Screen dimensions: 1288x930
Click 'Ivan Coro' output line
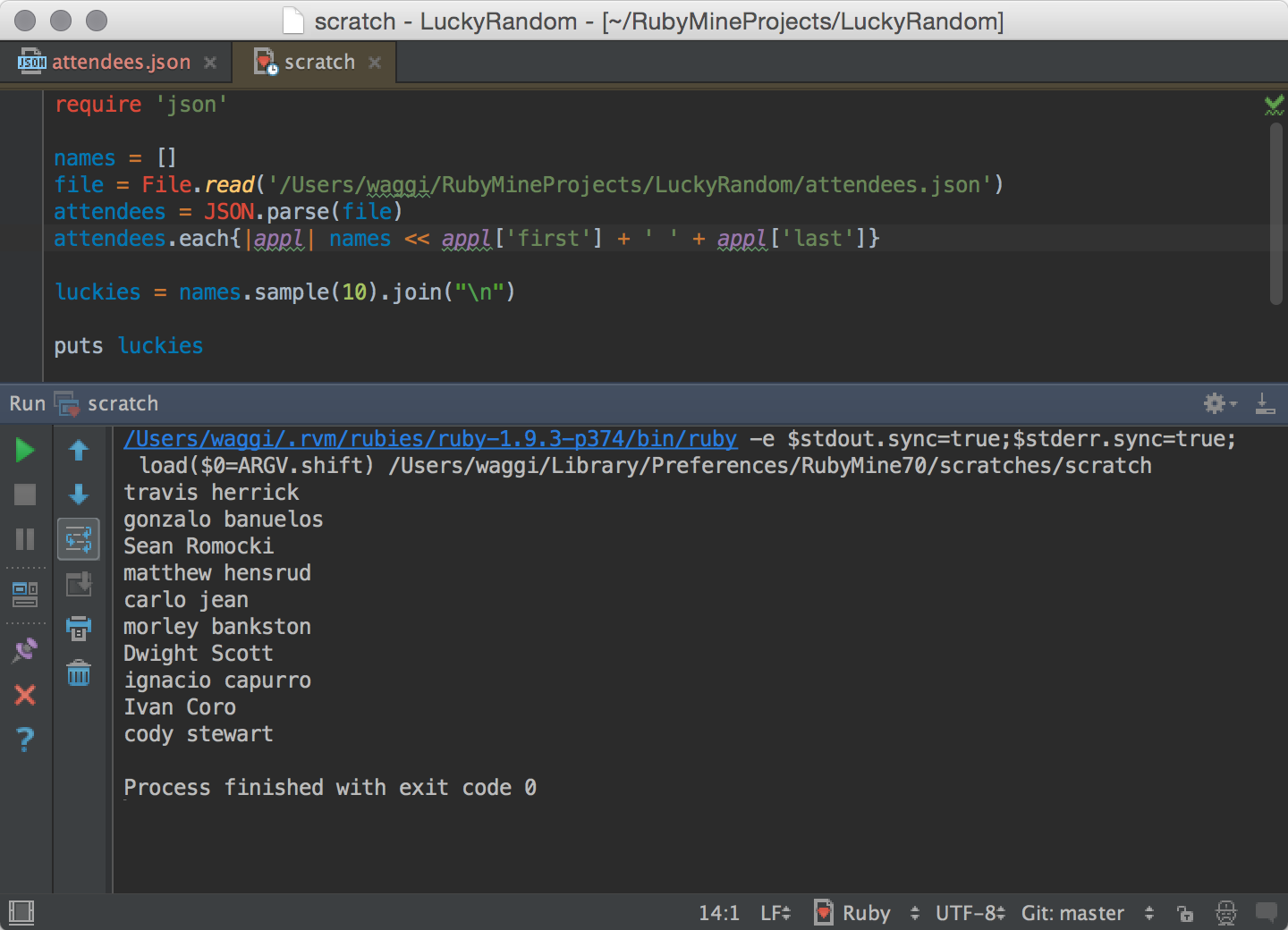pyautogui.click(x=180, y=707)
